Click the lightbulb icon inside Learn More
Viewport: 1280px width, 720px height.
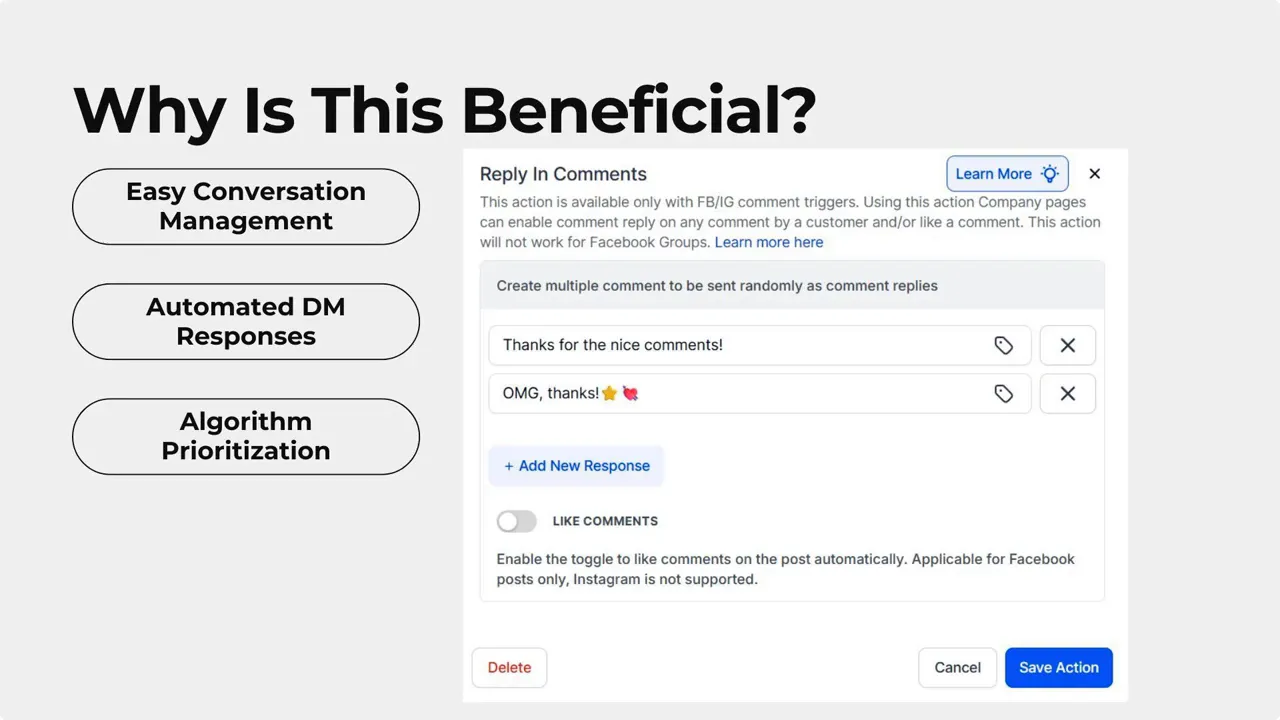point(1049,173)
